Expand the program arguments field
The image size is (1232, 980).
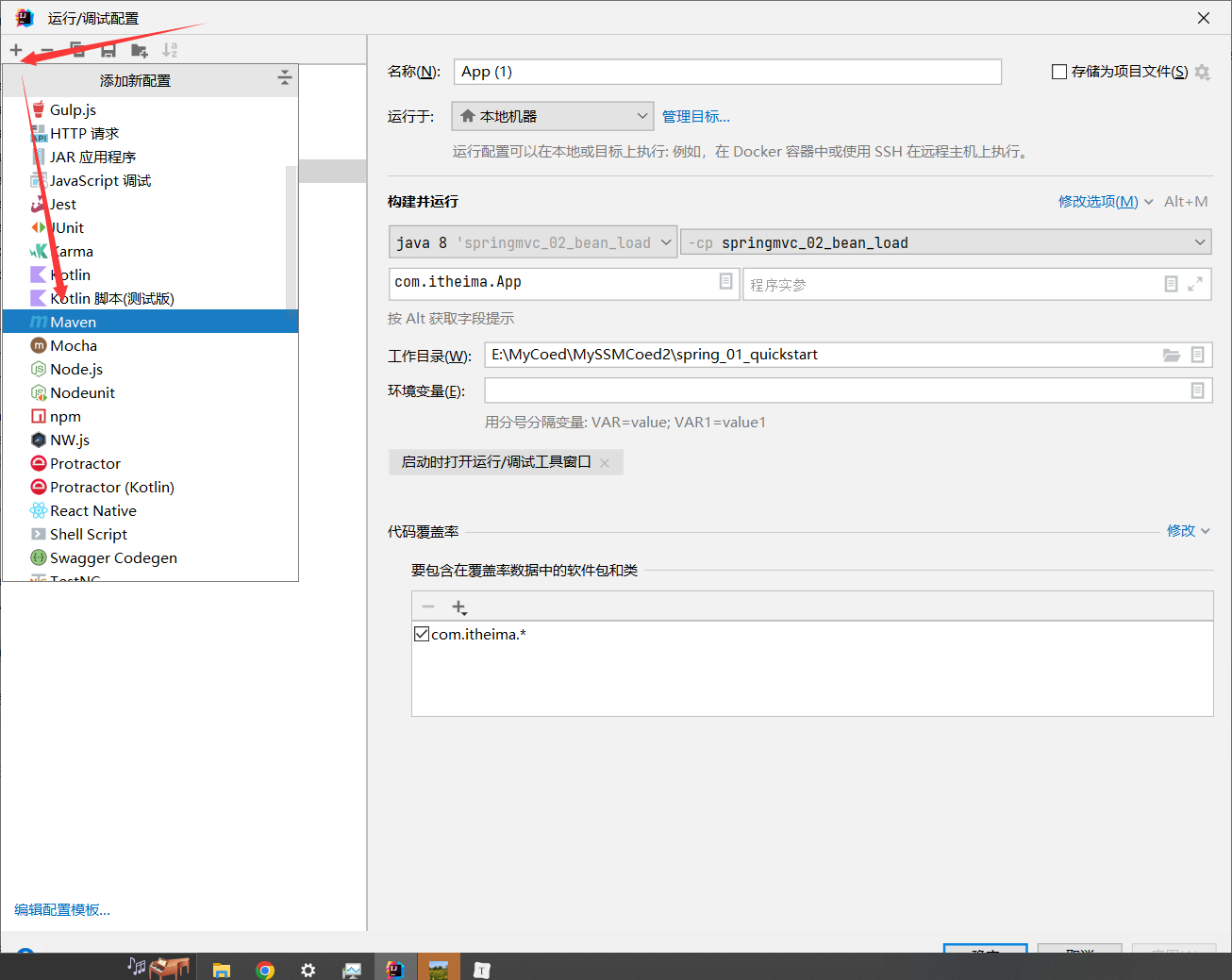pyautogui.click(x=1195, y=284)
